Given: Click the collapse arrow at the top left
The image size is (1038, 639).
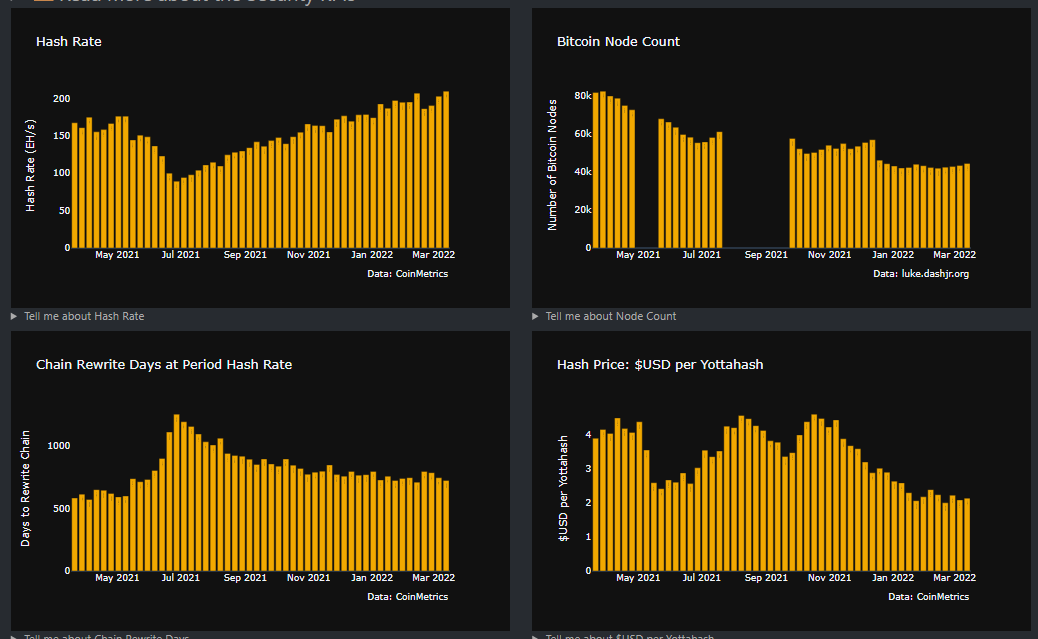Looking at the screenshot, I should 9,3.
